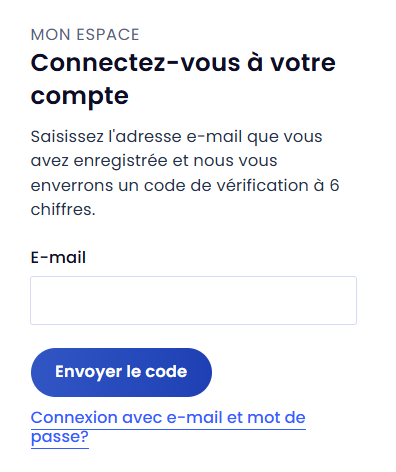The image size is (396, 472).
Task: Click the word chiffres. ending the description
Action: (x=63, y=210)
